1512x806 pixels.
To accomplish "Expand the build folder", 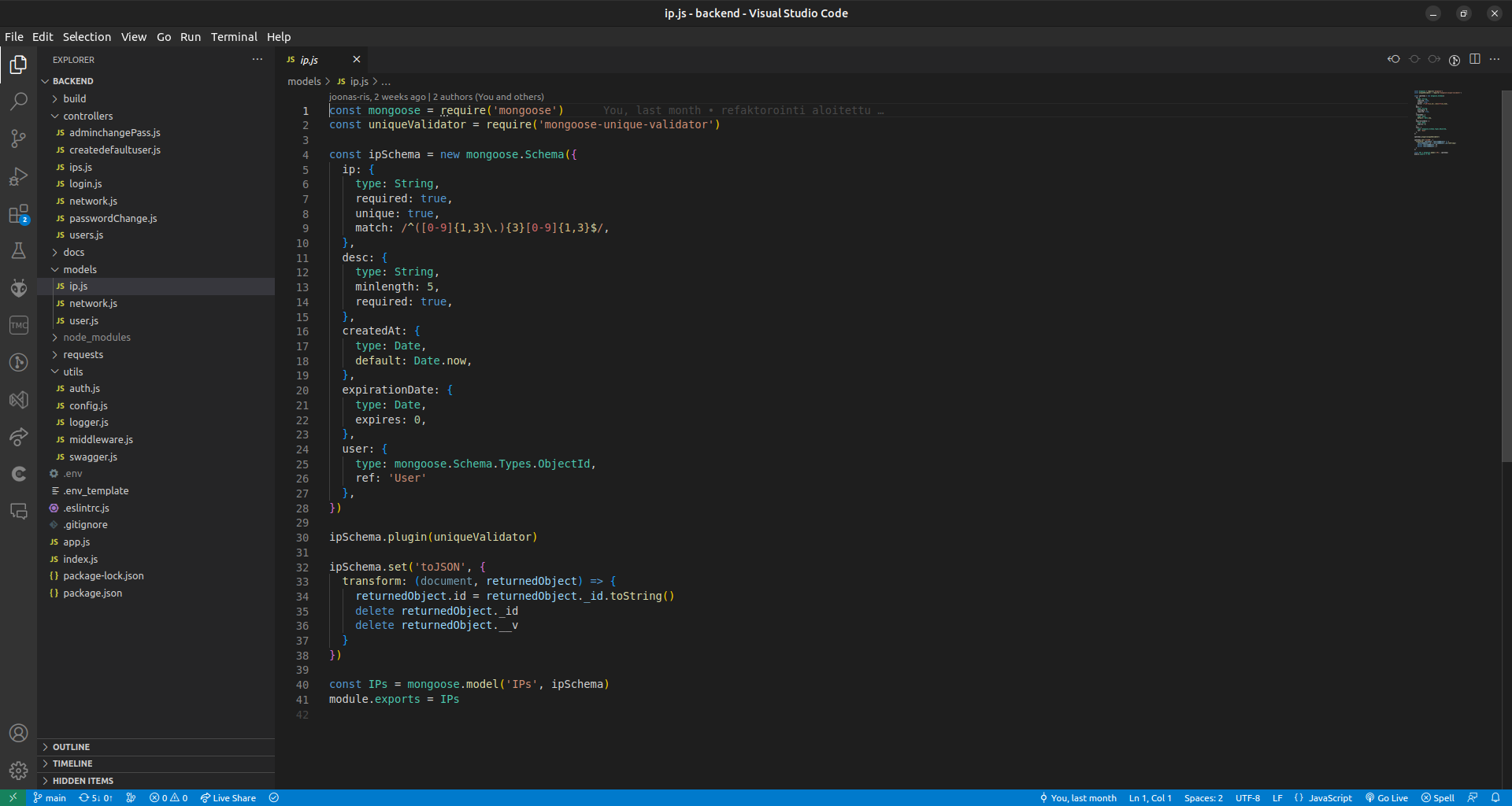I will tap(75, 98).
